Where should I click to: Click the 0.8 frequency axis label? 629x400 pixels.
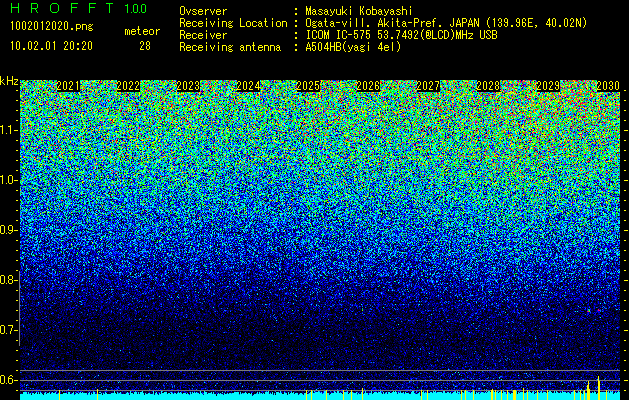(9, 280)
